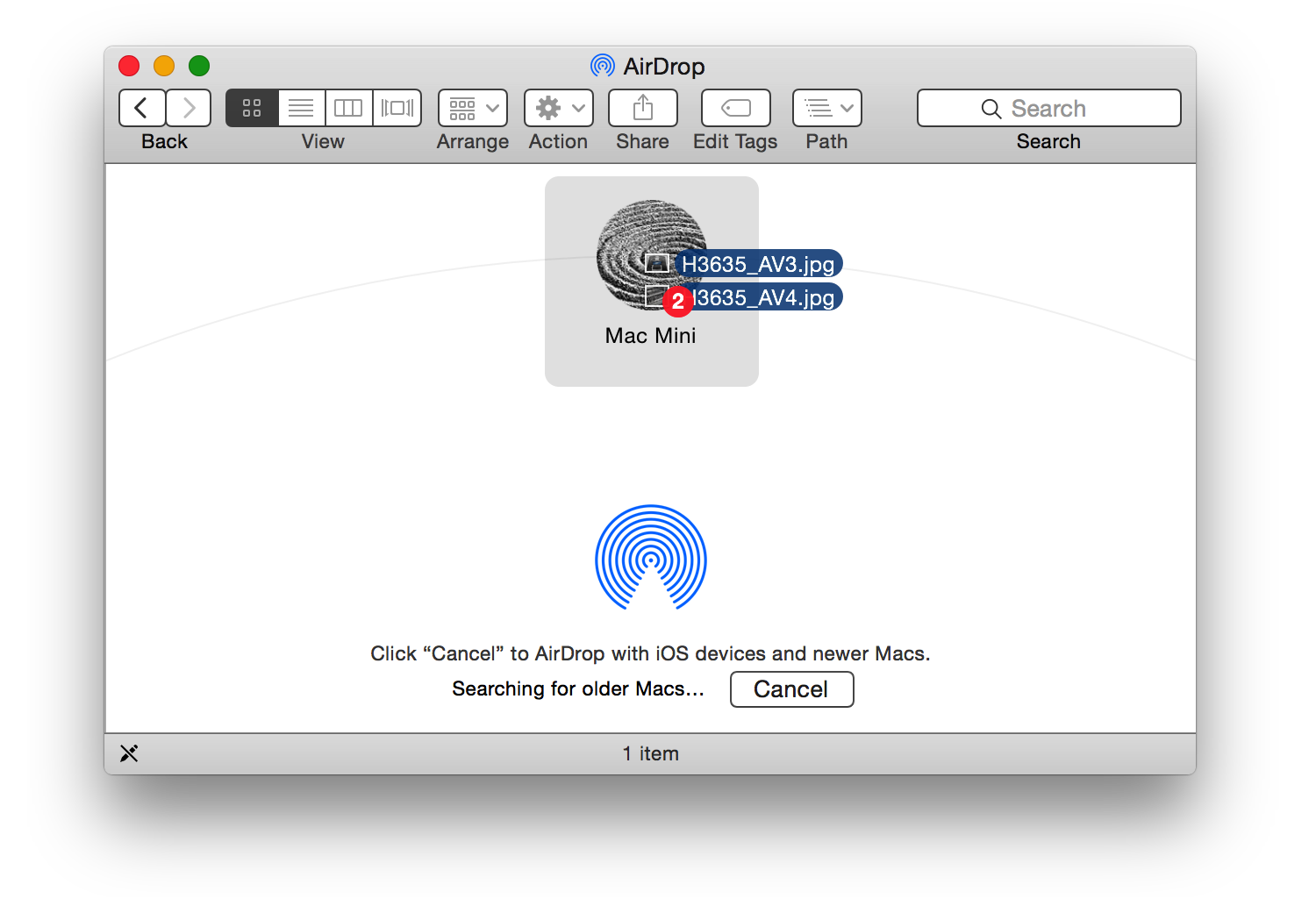Click the Share toolbar button

pyautogui.click(x=643, y=108)
